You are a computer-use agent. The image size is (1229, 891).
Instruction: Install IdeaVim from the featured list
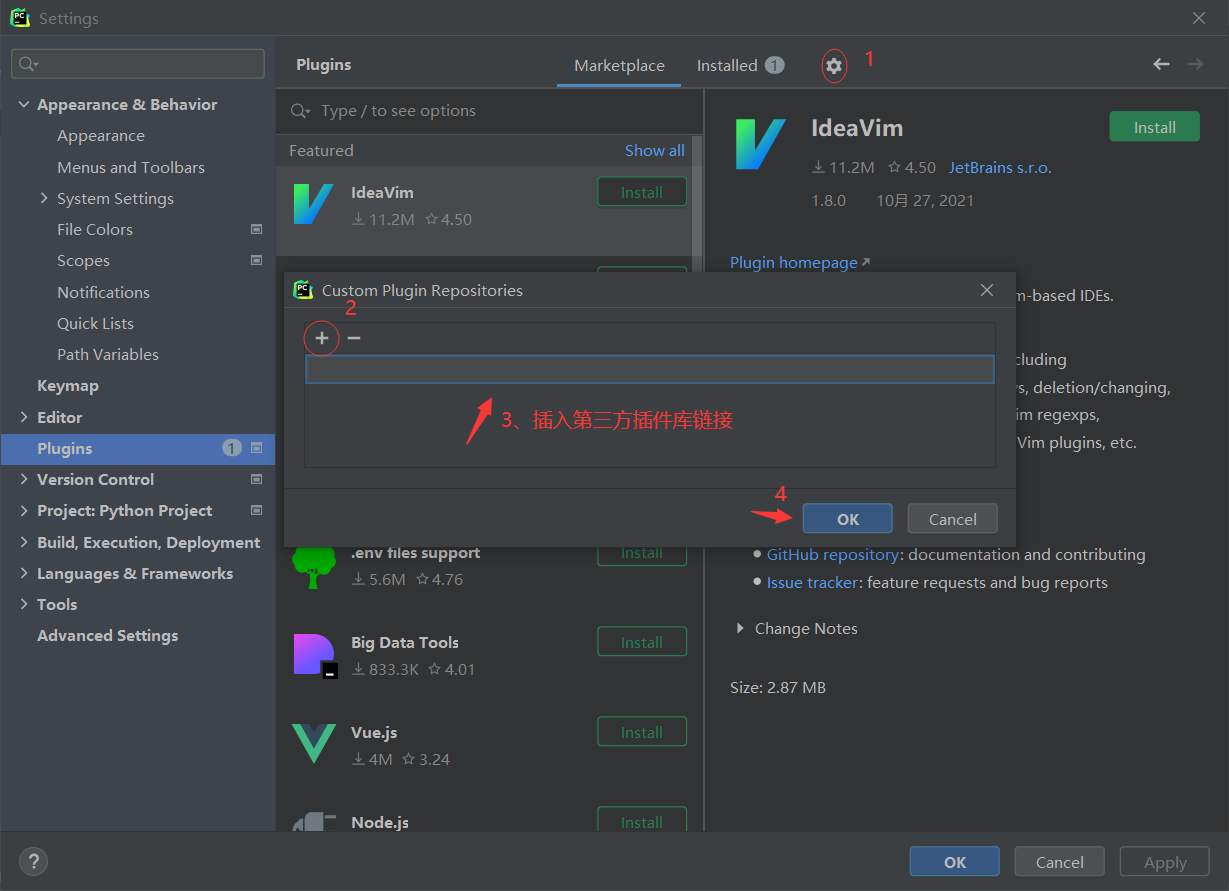tap(642, 192)
